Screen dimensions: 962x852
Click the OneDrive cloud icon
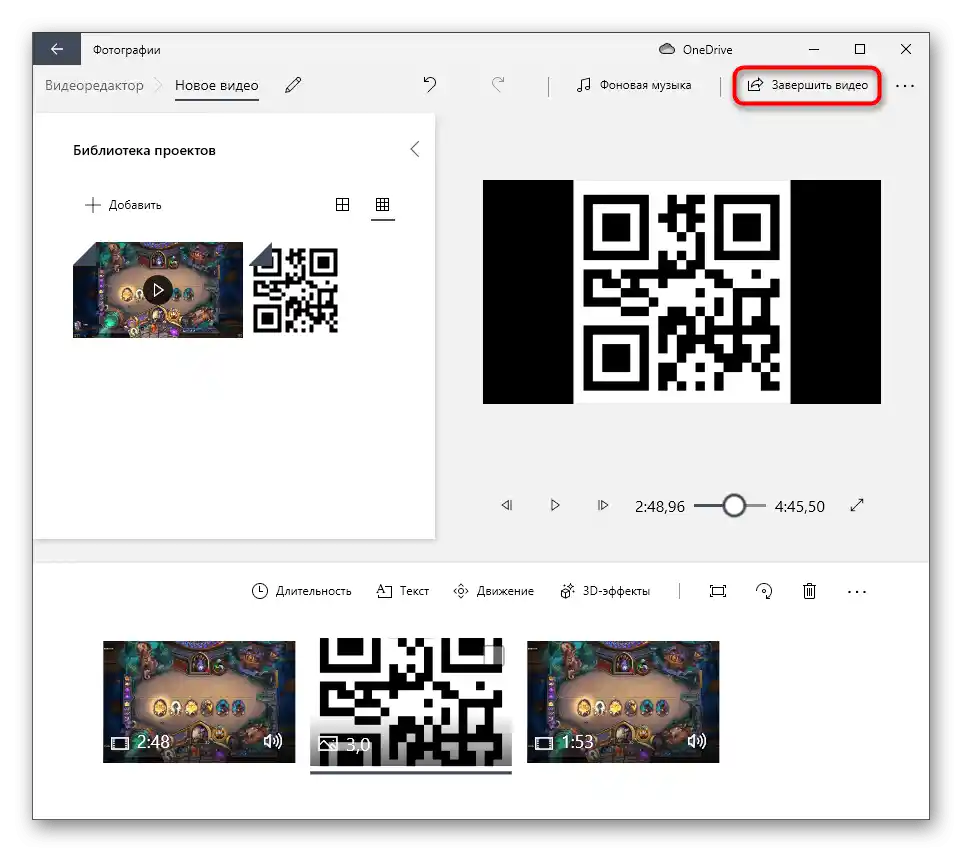pyautogui.click(x=667, y=49)
